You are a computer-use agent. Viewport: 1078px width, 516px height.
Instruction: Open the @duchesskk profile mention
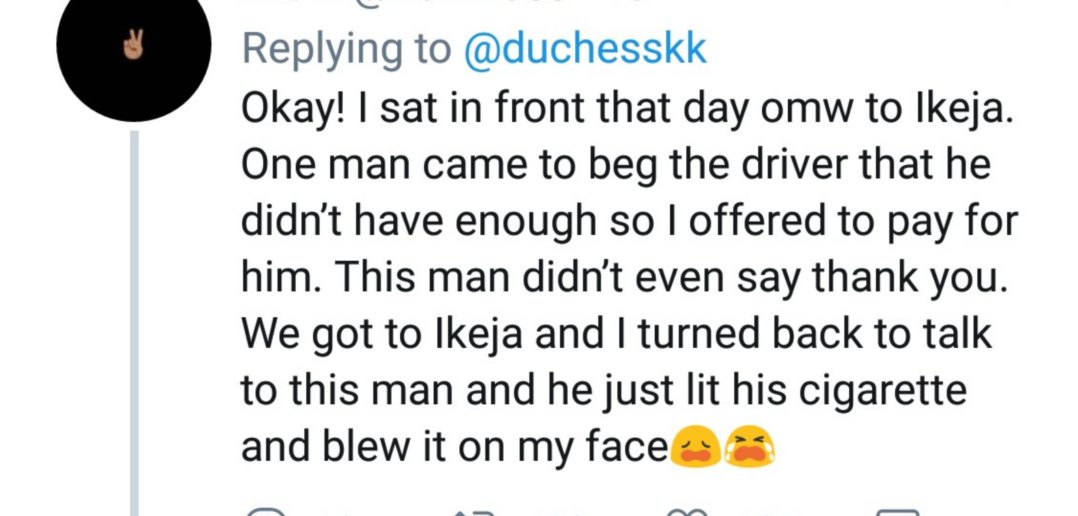click(x=585, y=49)
